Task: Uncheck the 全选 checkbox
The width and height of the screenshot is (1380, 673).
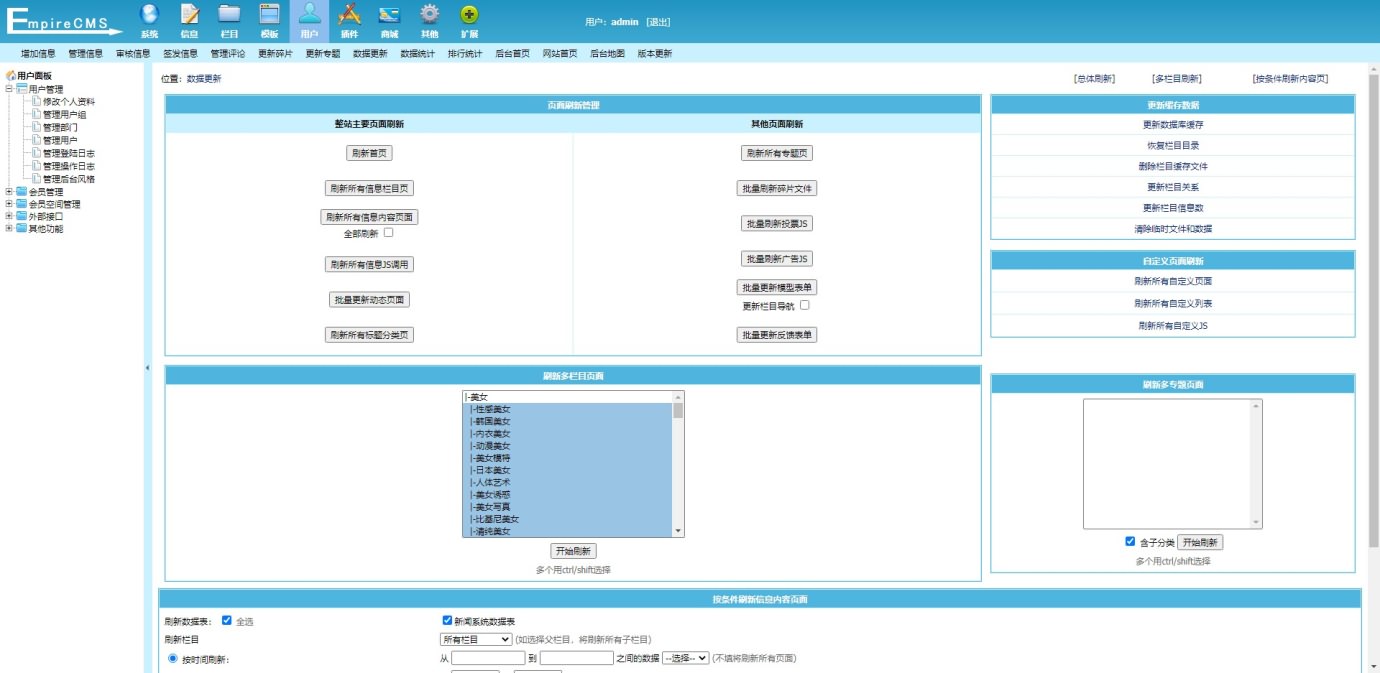Action: click(x=227, y=620)
